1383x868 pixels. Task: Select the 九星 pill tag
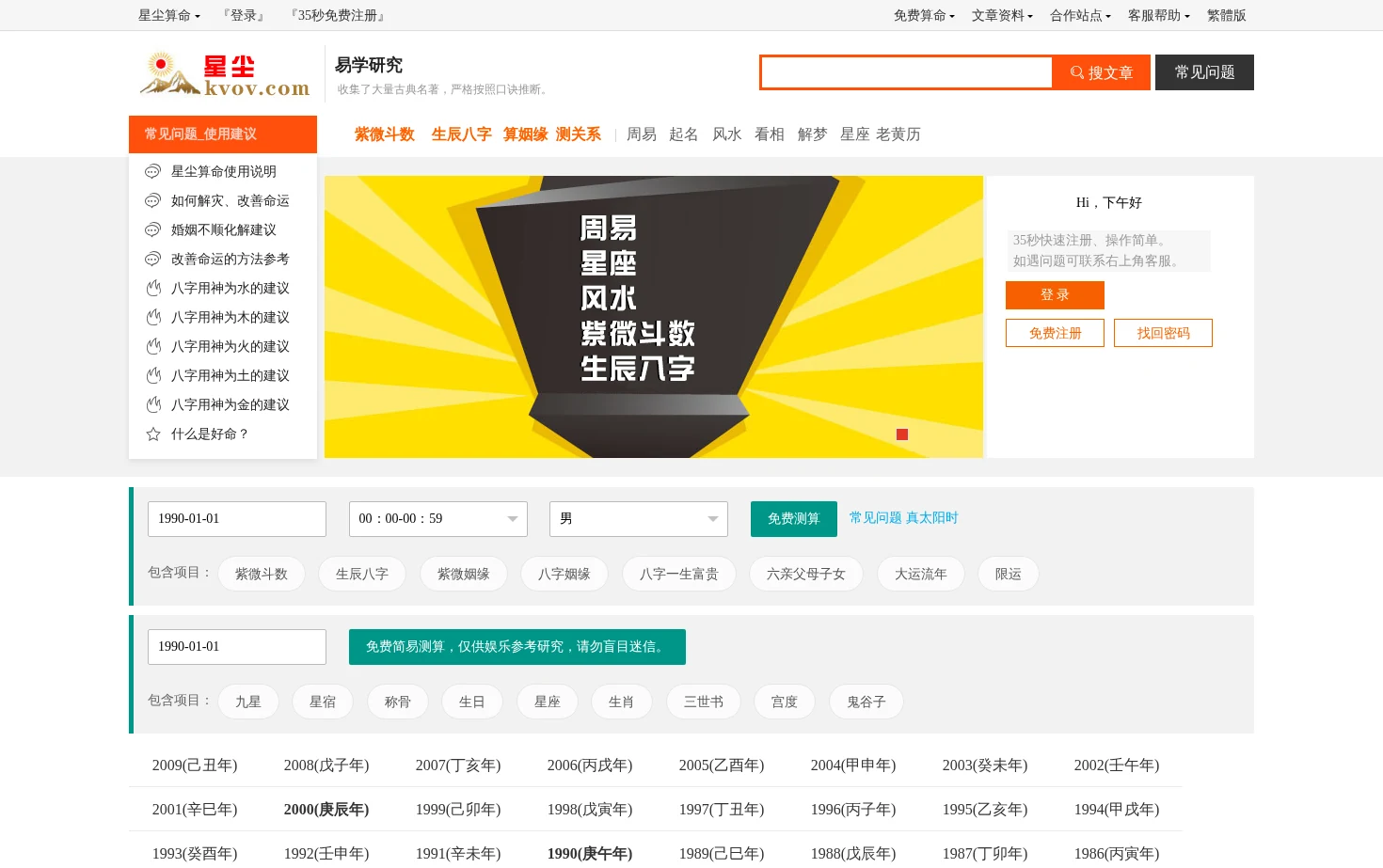[x=248, y=702]
